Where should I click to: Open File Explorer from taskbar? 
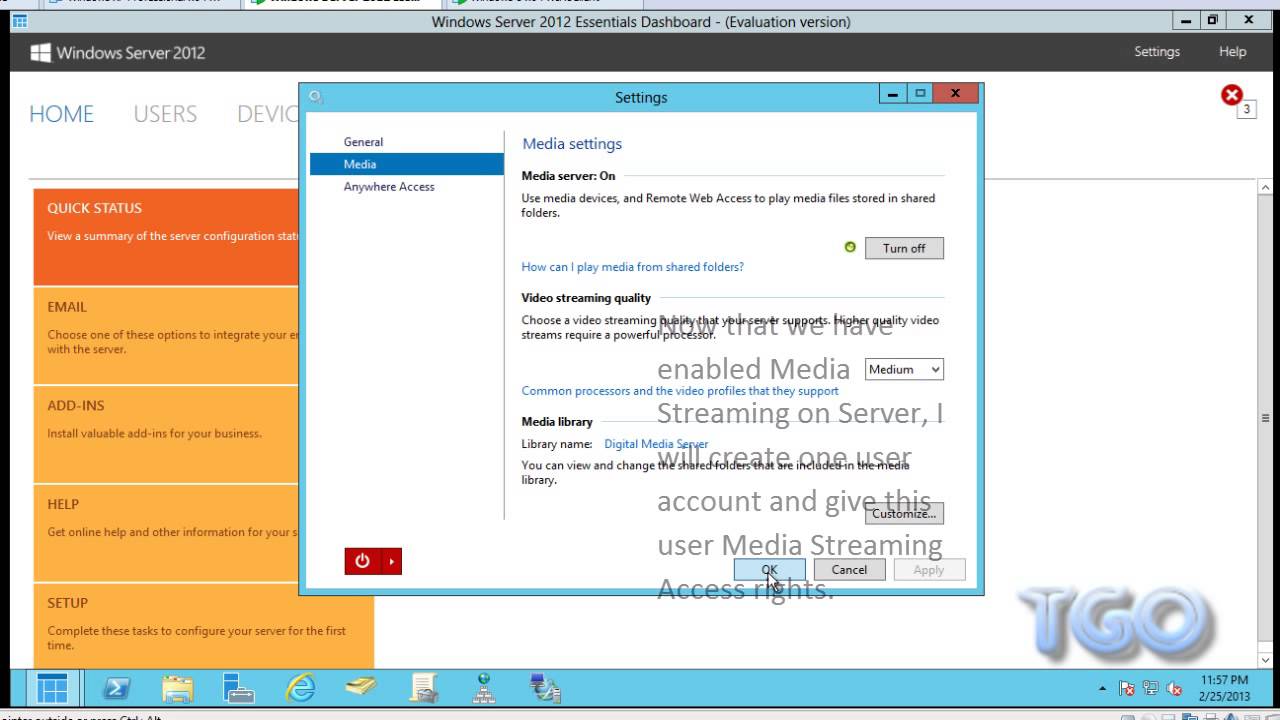[177, 688]
